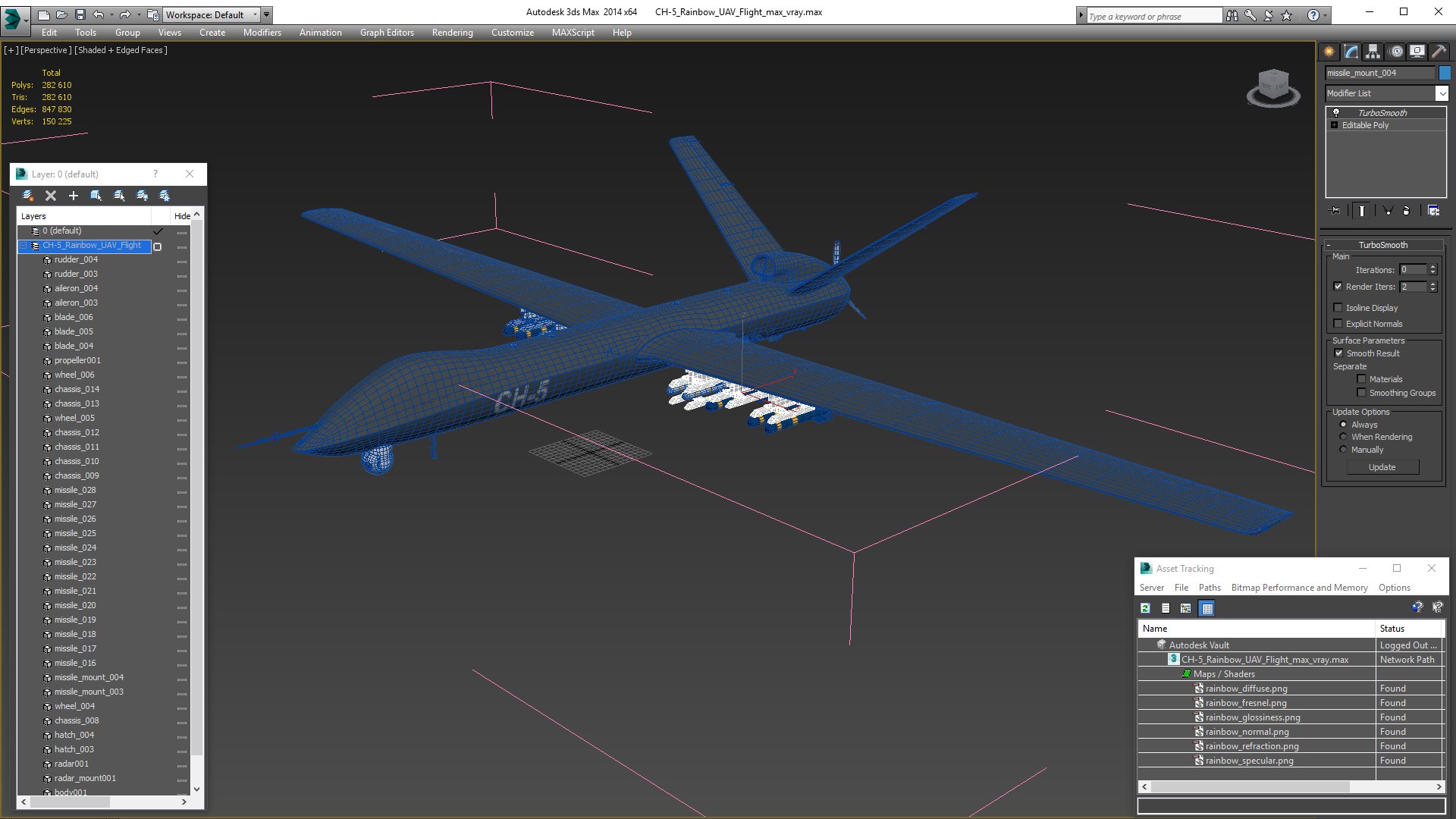Open the Modifiers menu
The width and height of the screenshot is (1456, 819).
[262, 33]
